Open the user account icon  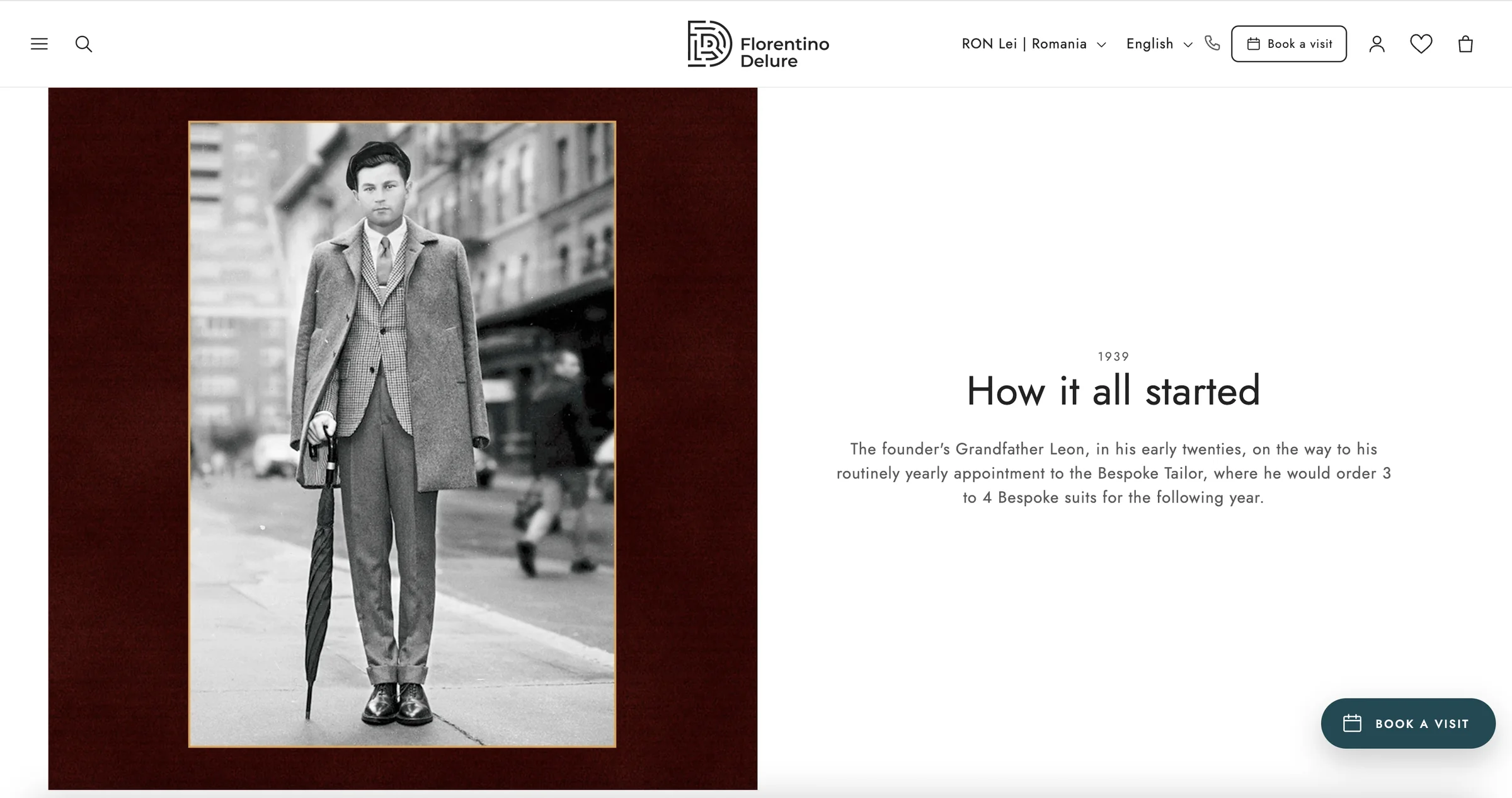pos(1377,44)
